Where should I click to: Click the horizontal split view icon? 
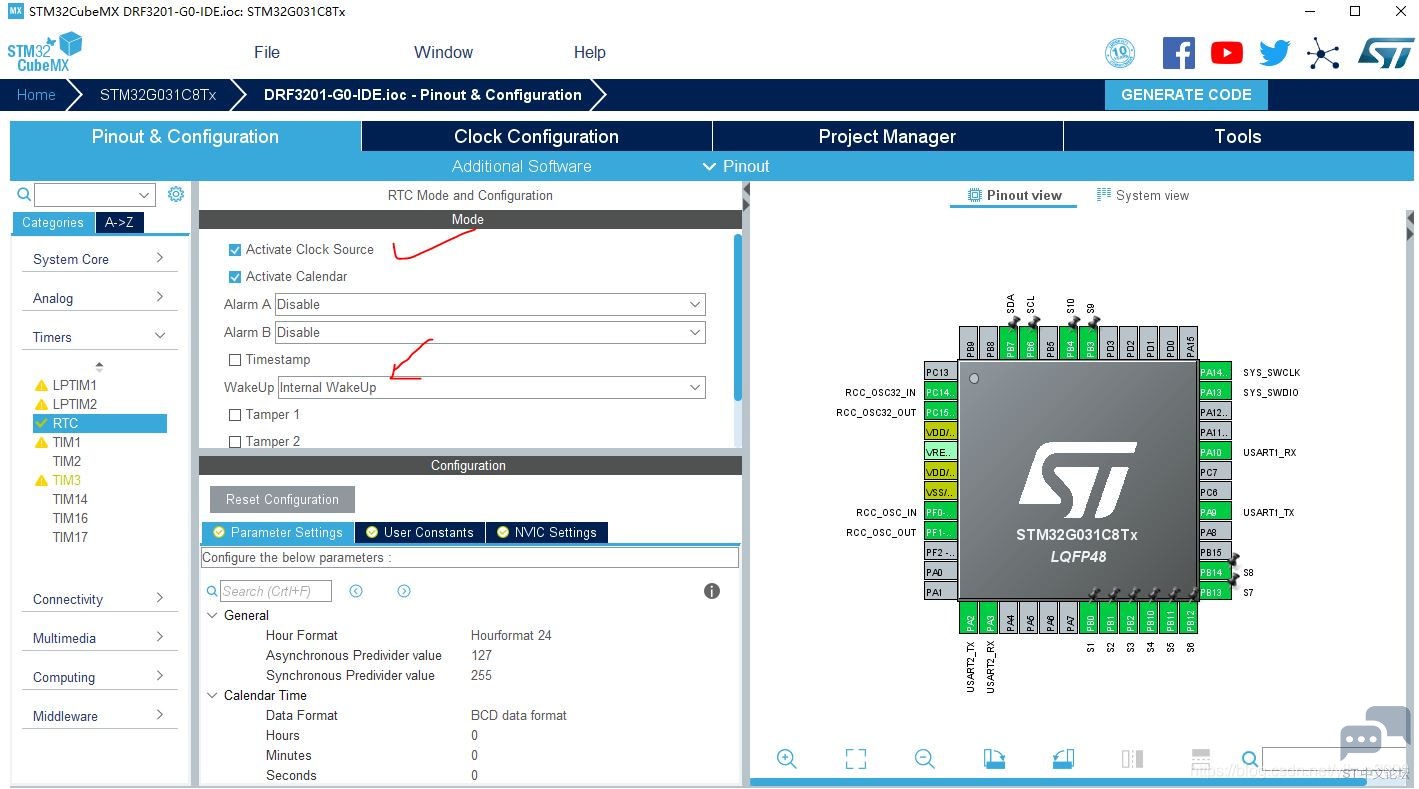1201,759
